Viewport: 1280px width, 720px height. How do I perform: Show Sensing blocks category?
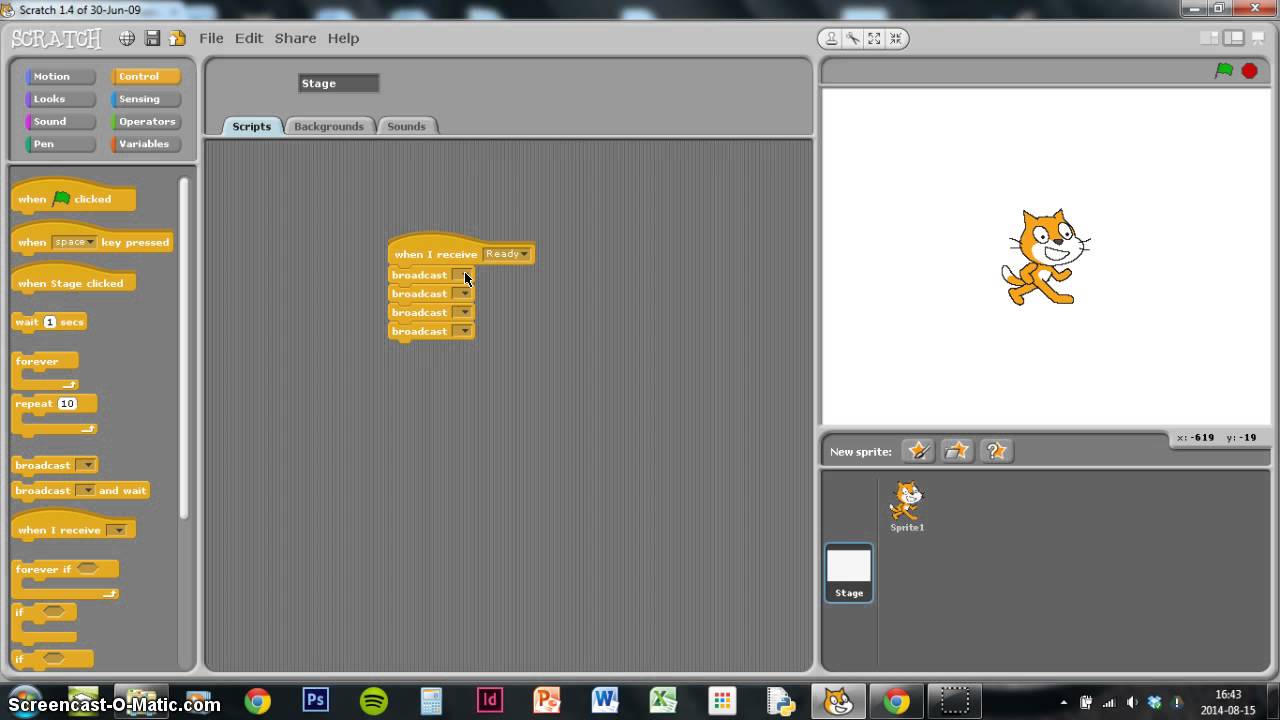146,99
